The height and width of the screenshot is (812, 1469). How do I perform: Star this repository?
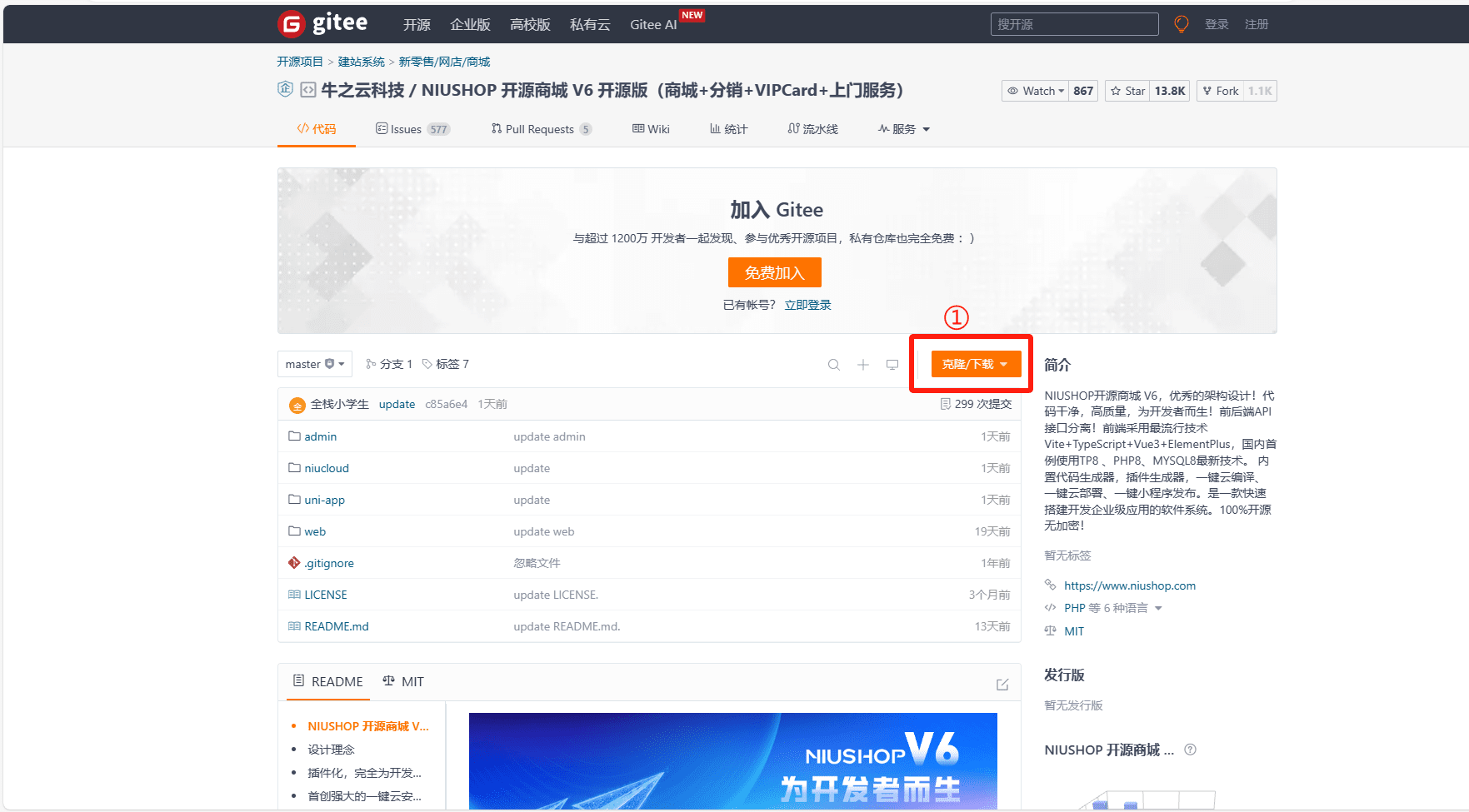pos(1127,91)
